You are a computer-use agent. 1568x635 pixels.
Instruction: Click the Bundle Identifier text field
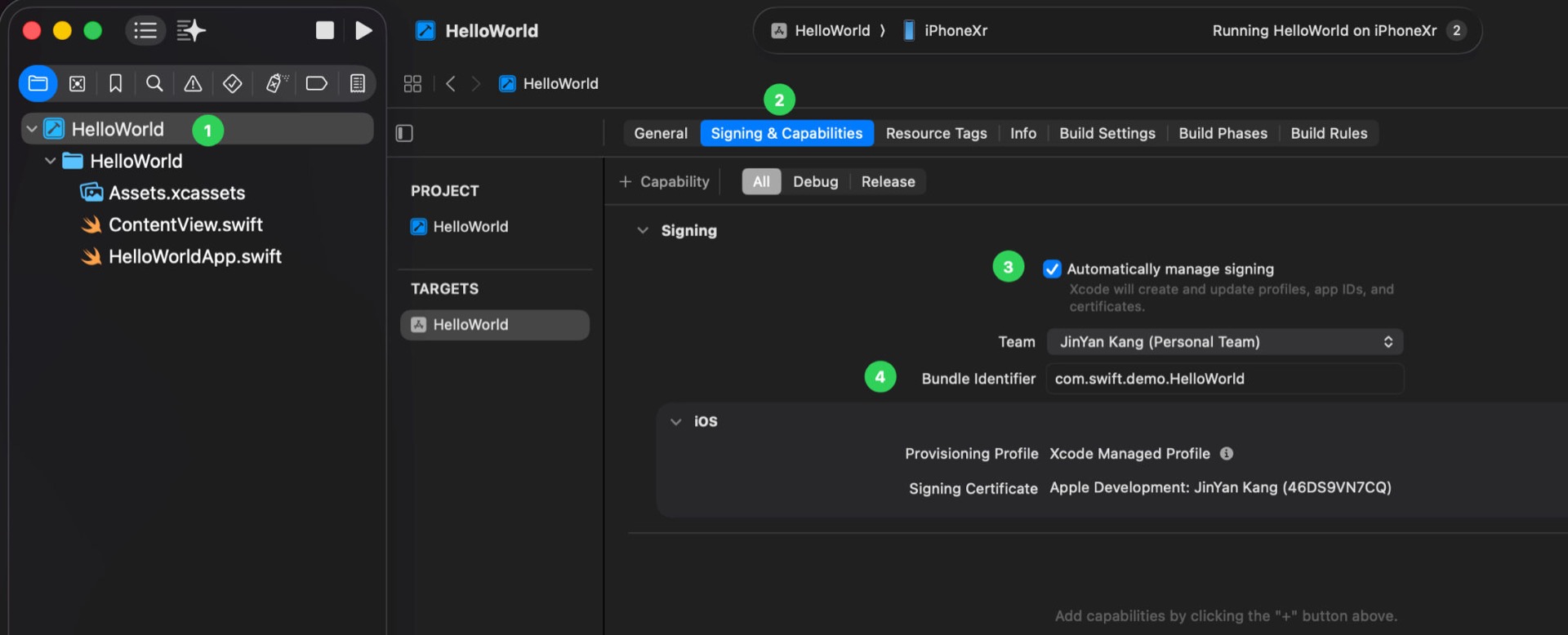(1225, 378)
